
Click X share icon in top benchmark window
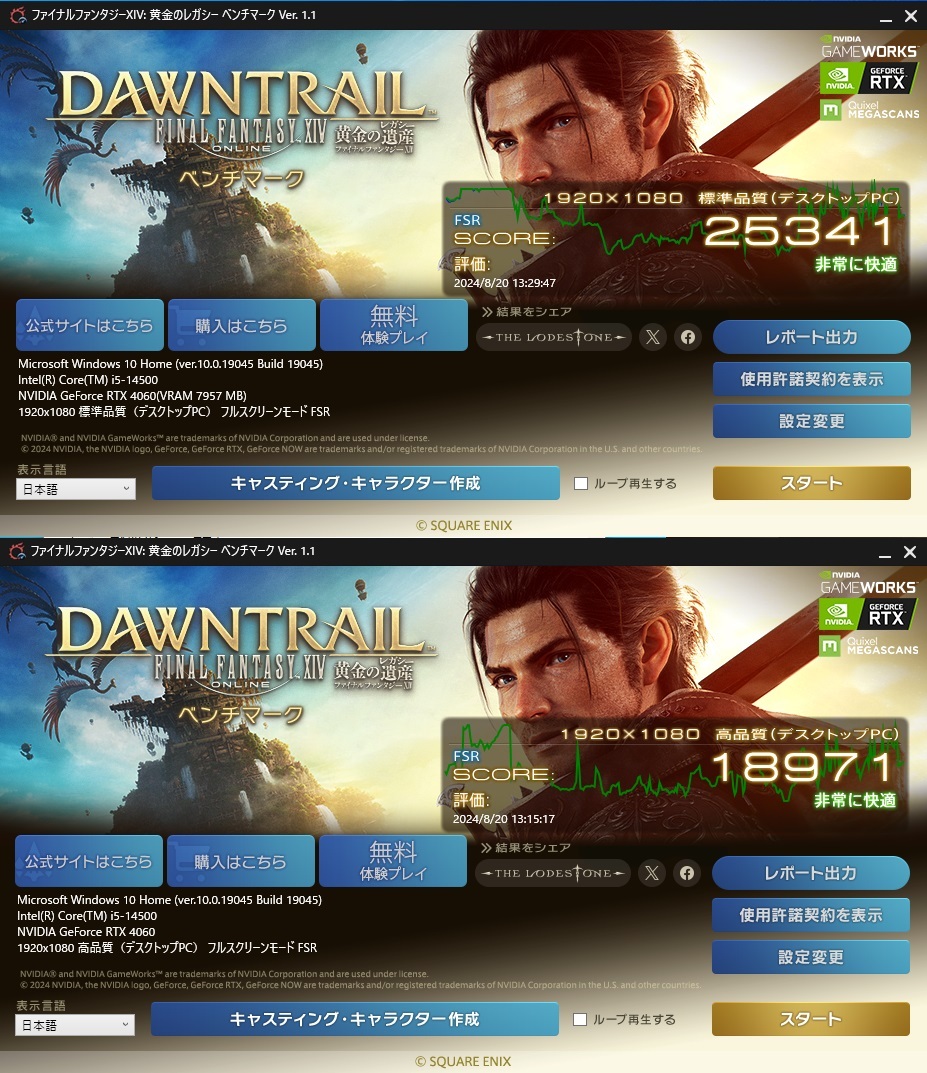[x=653, y=337]
